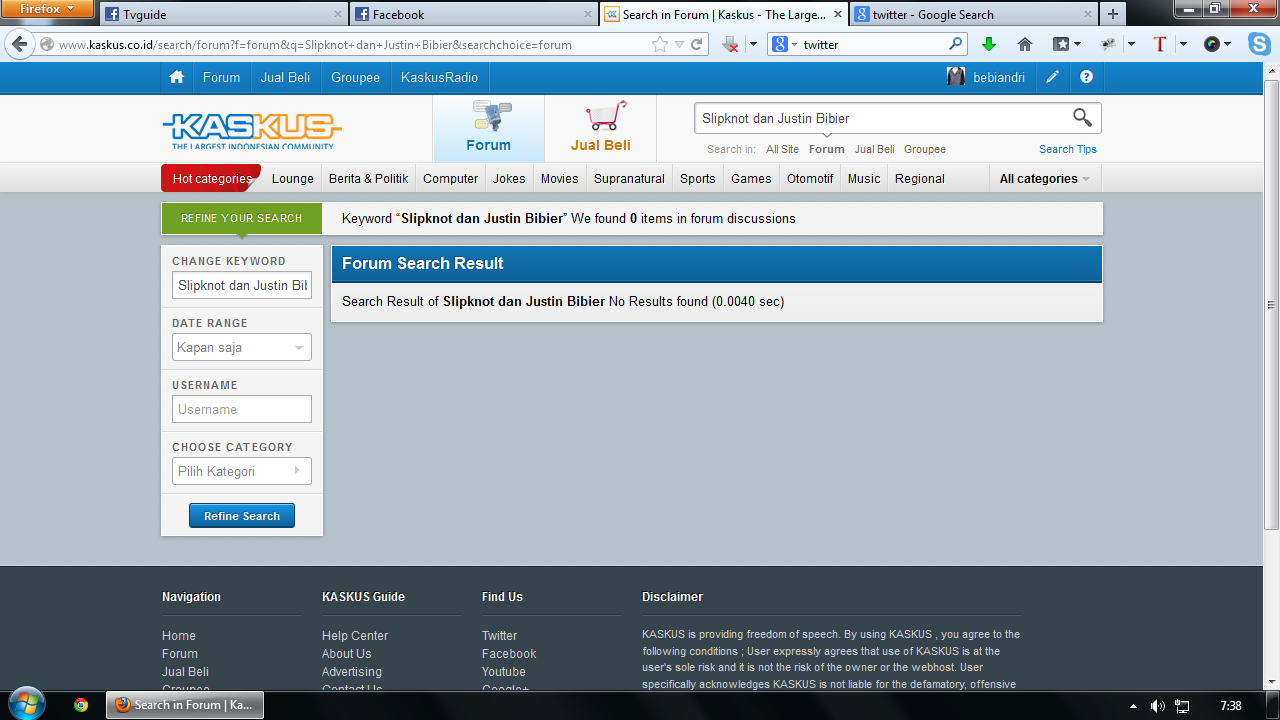The width and height of the screenshot is (1280, 720).
Task: Open the URL bar history dropdown arrow
Action: pyautogui.click(x=679, y=44)
